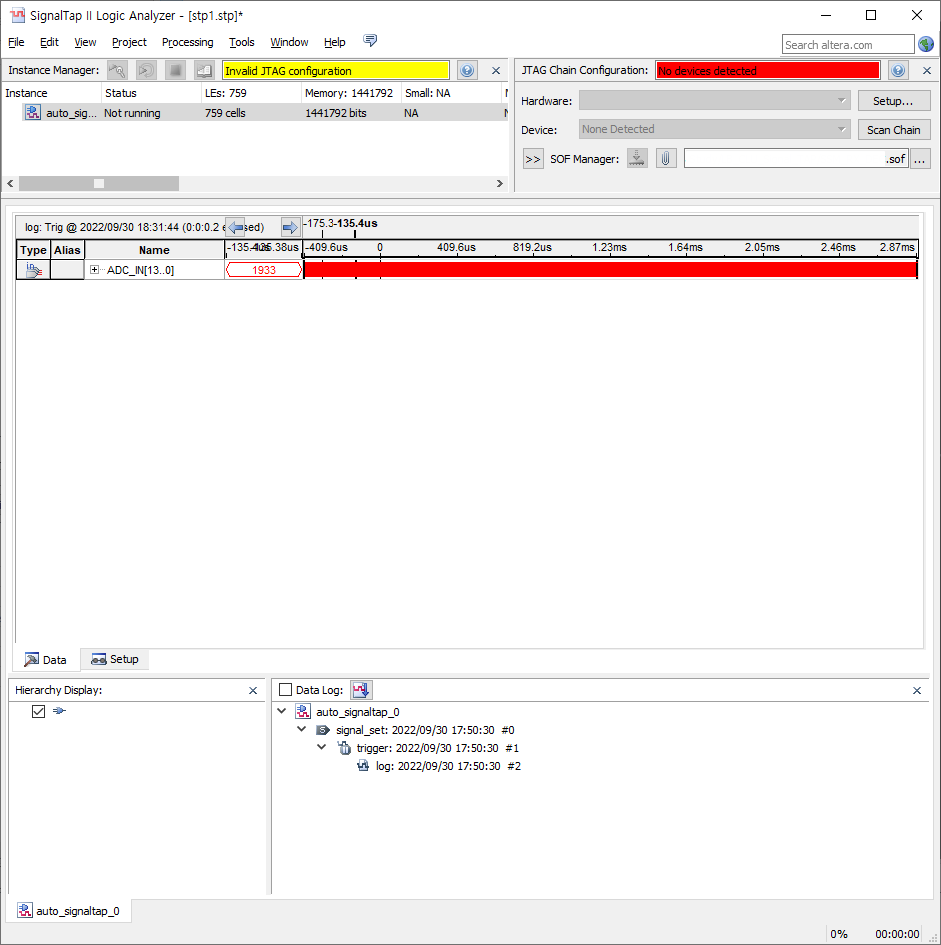Click the SOF Manager program device icon
This screenshot has width=941, height=945.
637,159
